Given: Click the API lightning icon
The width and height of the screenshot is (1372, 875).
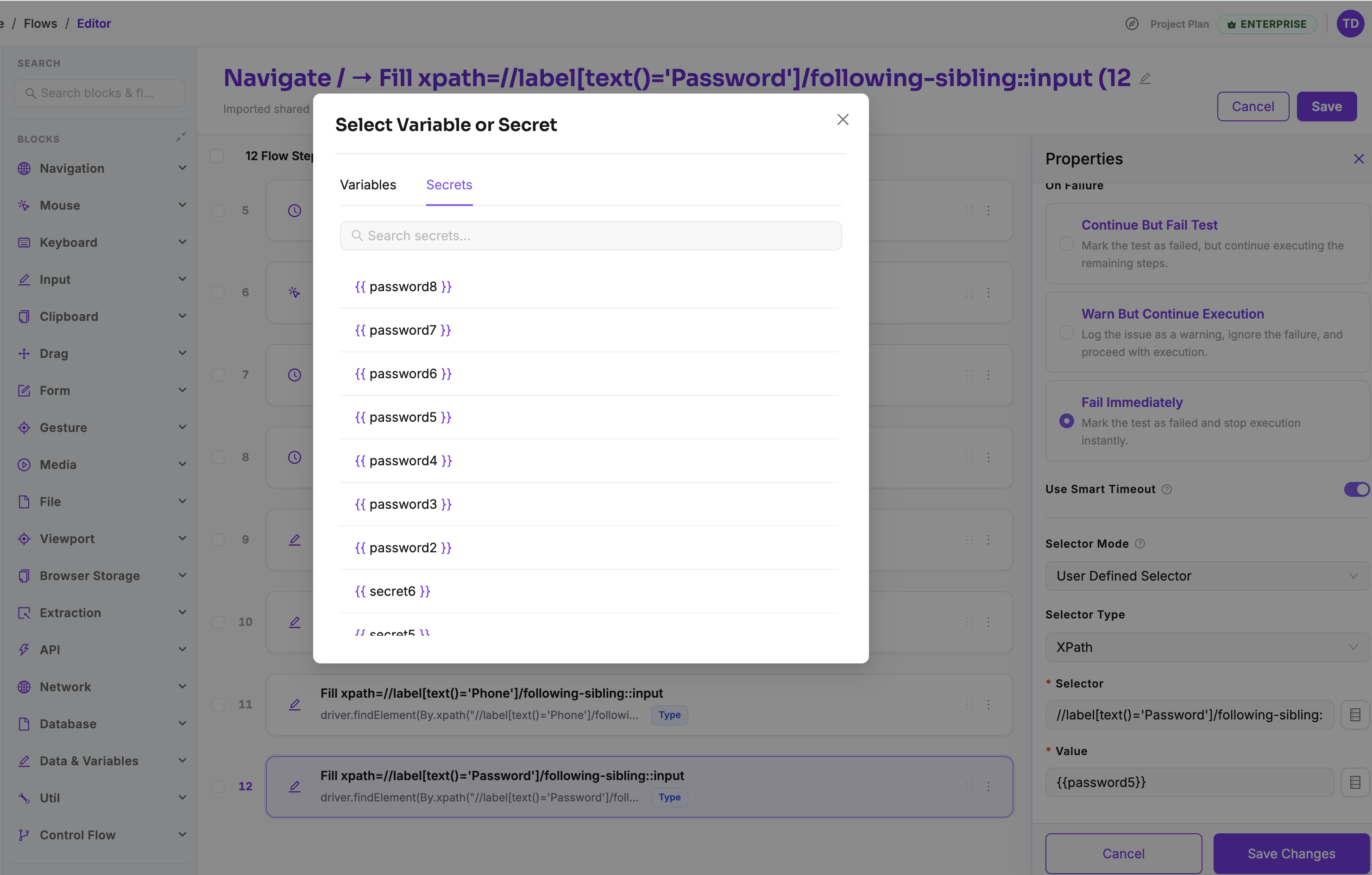Looking at the screenshot, I should coord(24,650).
